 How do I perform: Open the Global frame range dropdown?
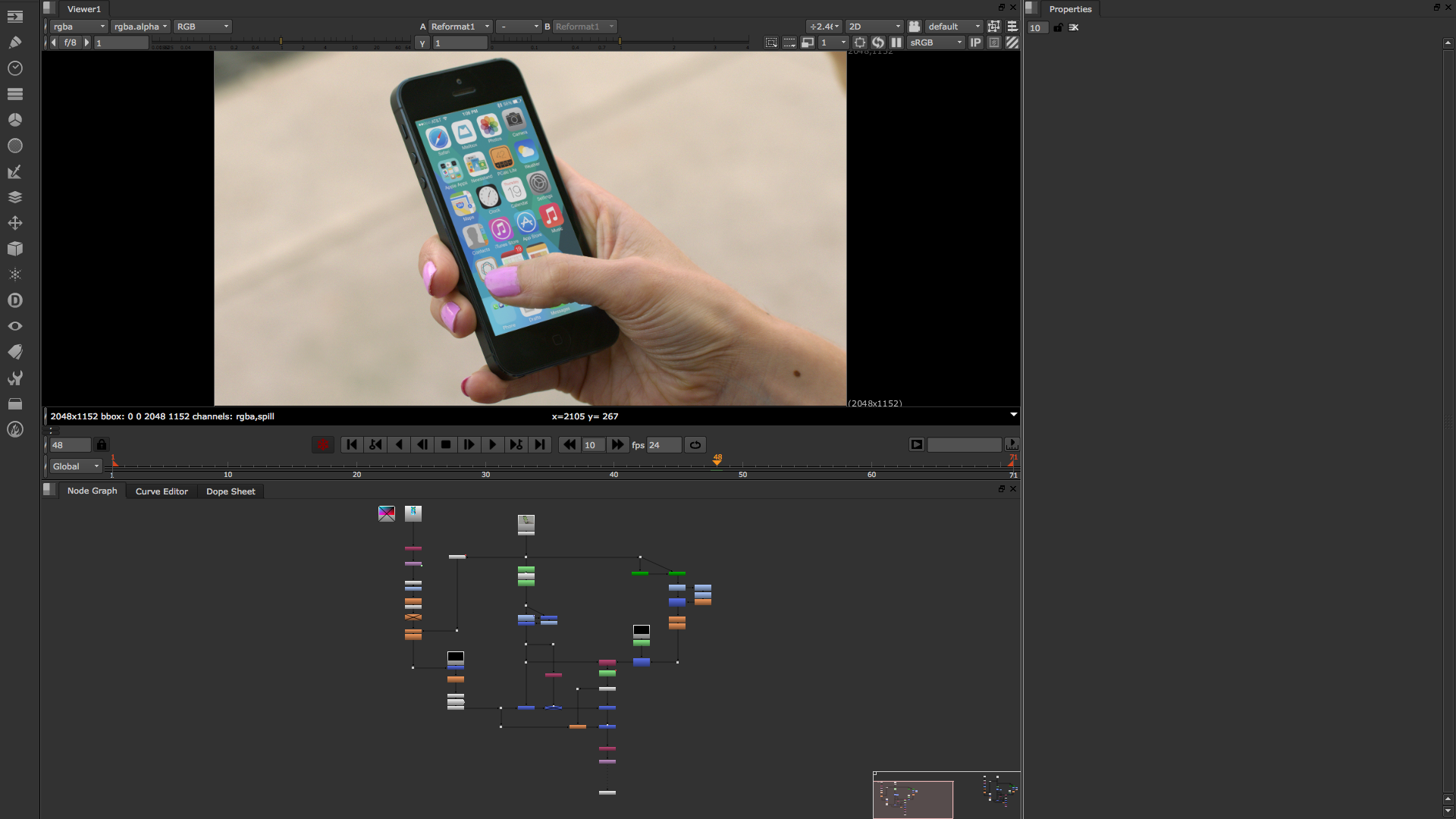pyautogui.click(x=75, y=466)
